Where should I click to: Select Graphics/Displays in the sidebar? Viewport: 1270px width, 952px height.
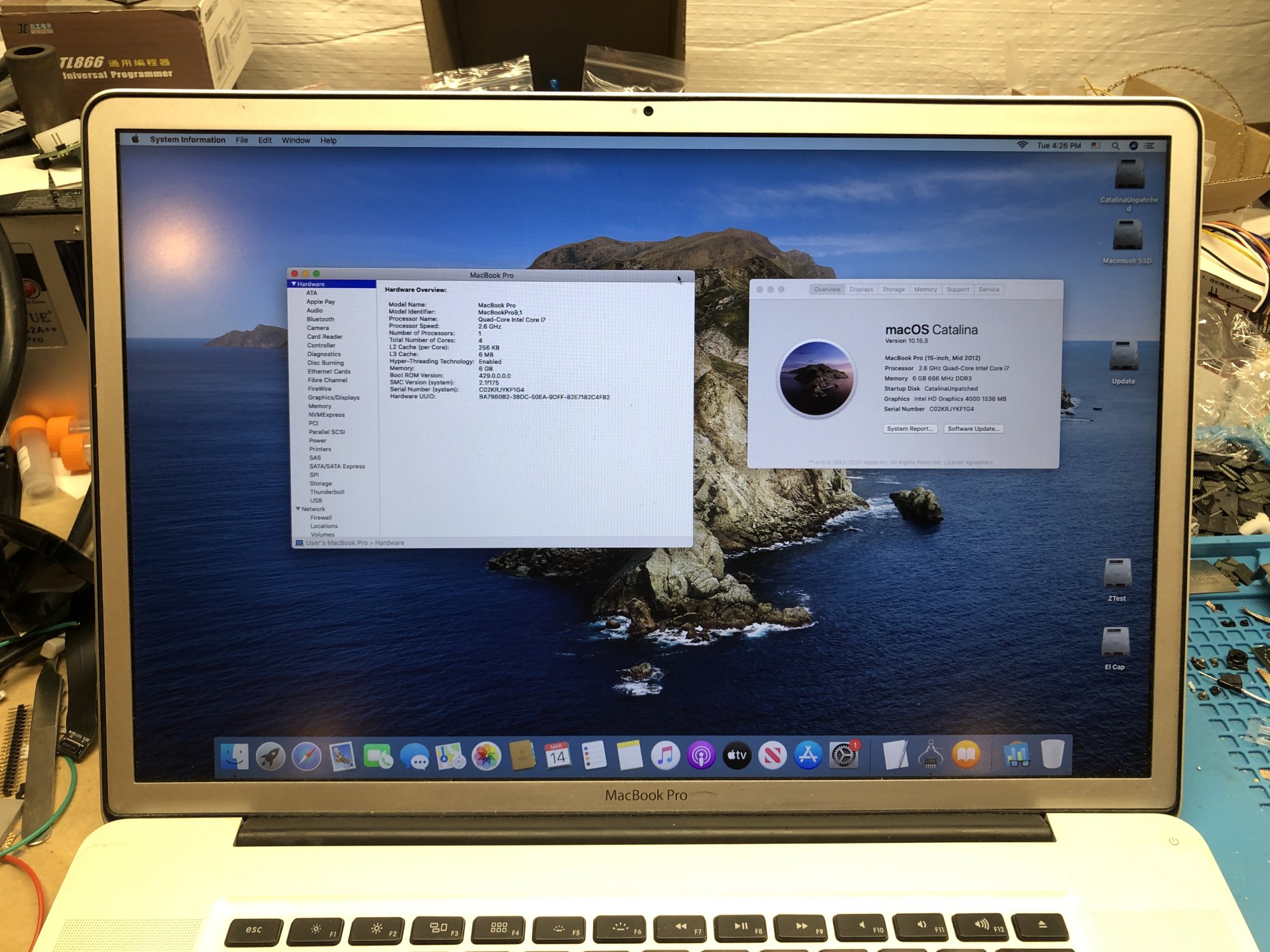click(333, 397)
